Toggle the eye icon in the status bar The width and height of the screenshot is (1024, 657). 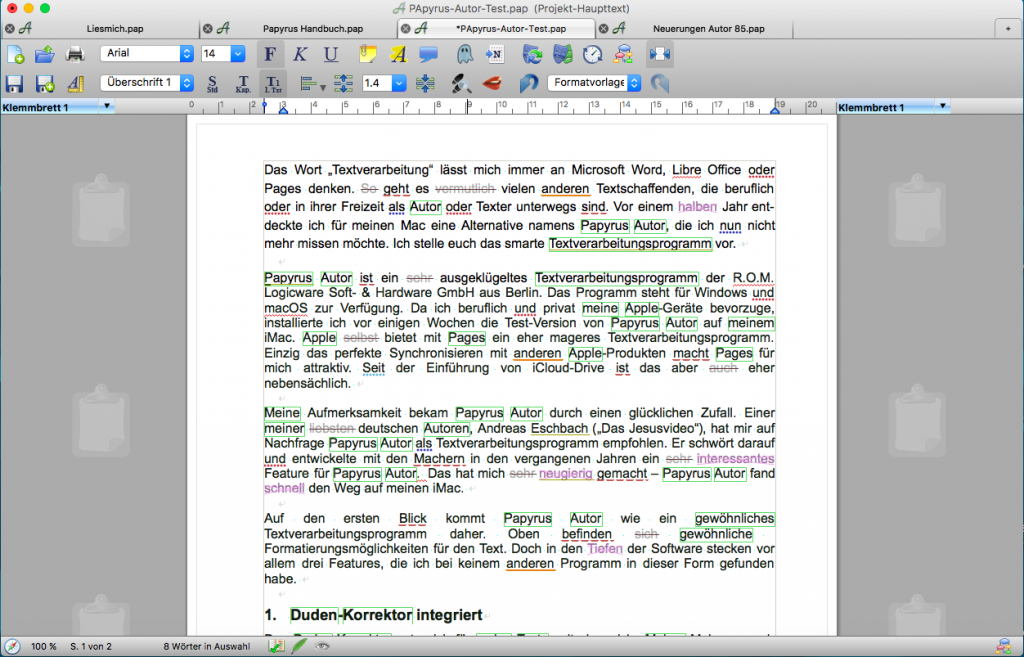pyautogui.click(x=323, y=647)
